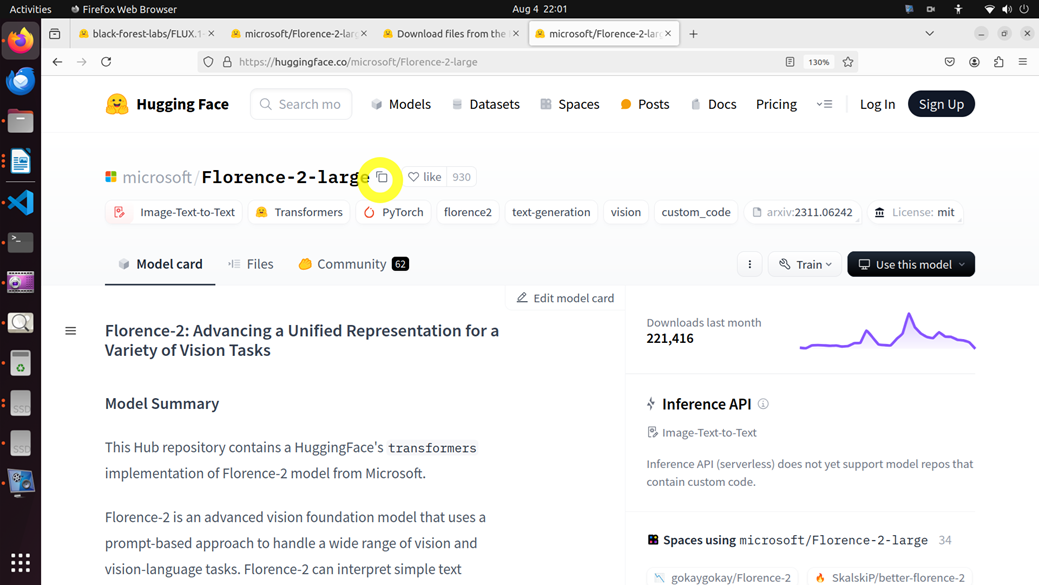
Task: Click the heart like button
Action: coord(425,177)
